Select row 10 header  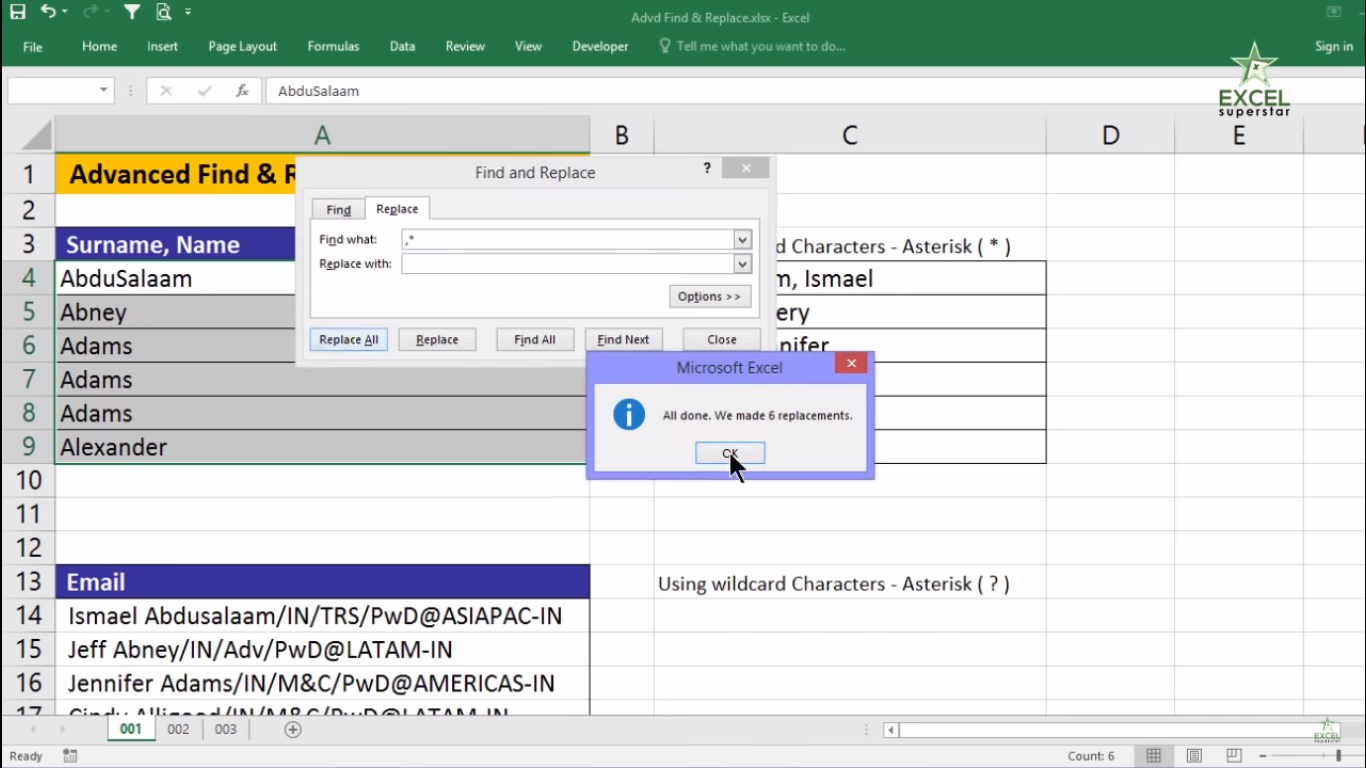click(28, 480)
